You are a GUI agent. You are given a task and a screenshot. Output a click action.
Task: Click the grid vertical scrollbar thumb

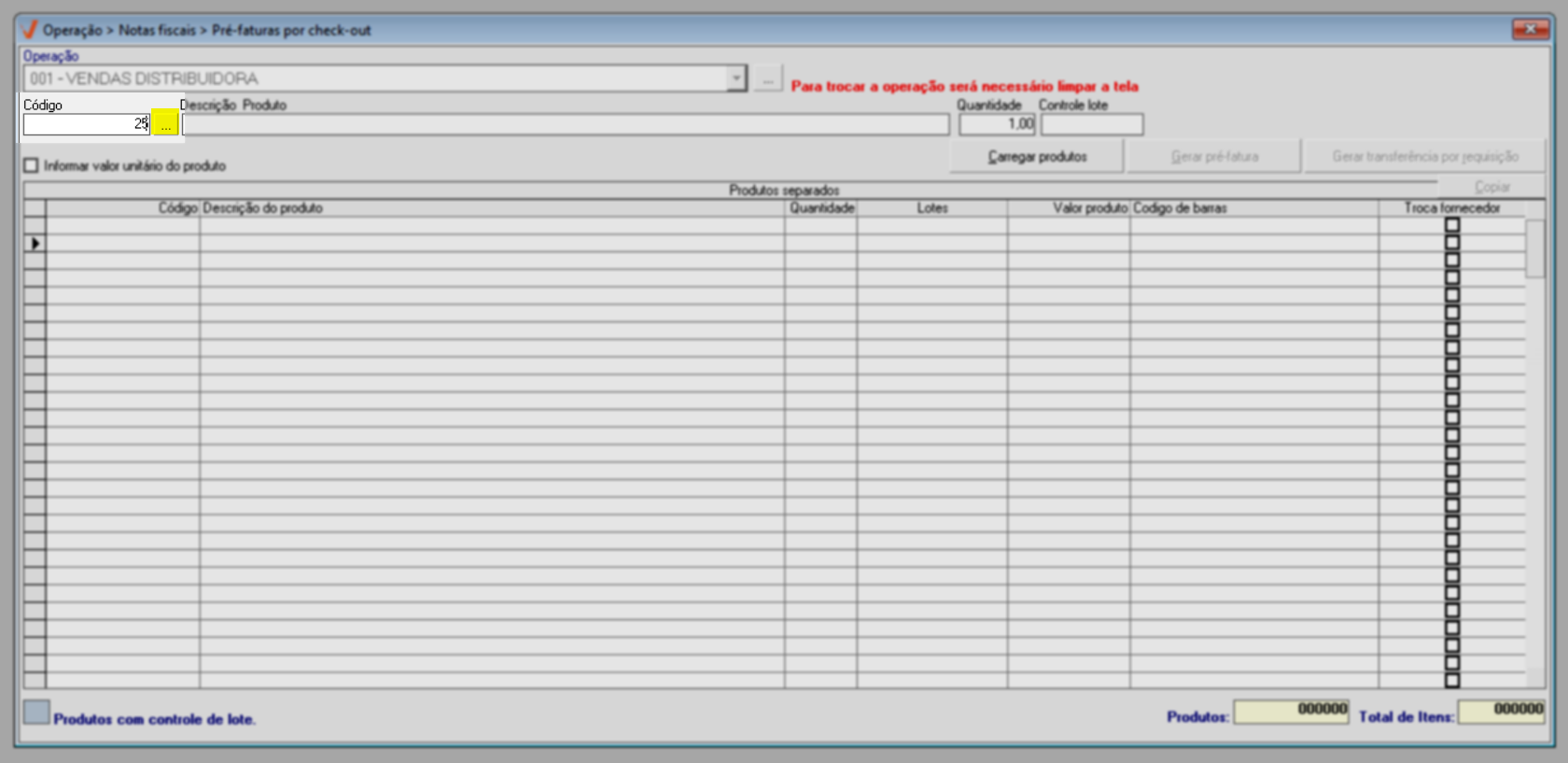click(1534, 248)
